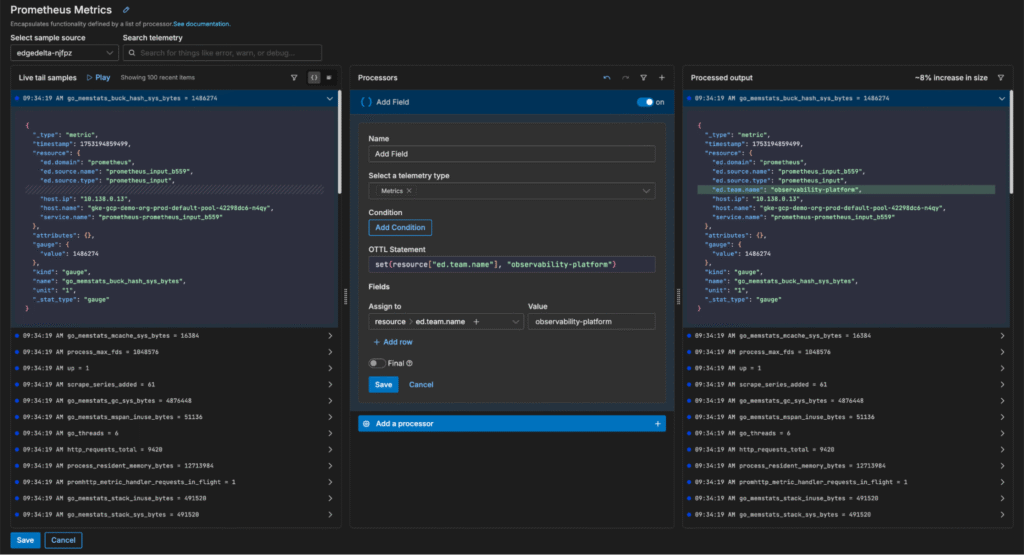1024x555 pixels.
Task: Click the filter icon in Live tail samples
Action: (x=294, y=77)
